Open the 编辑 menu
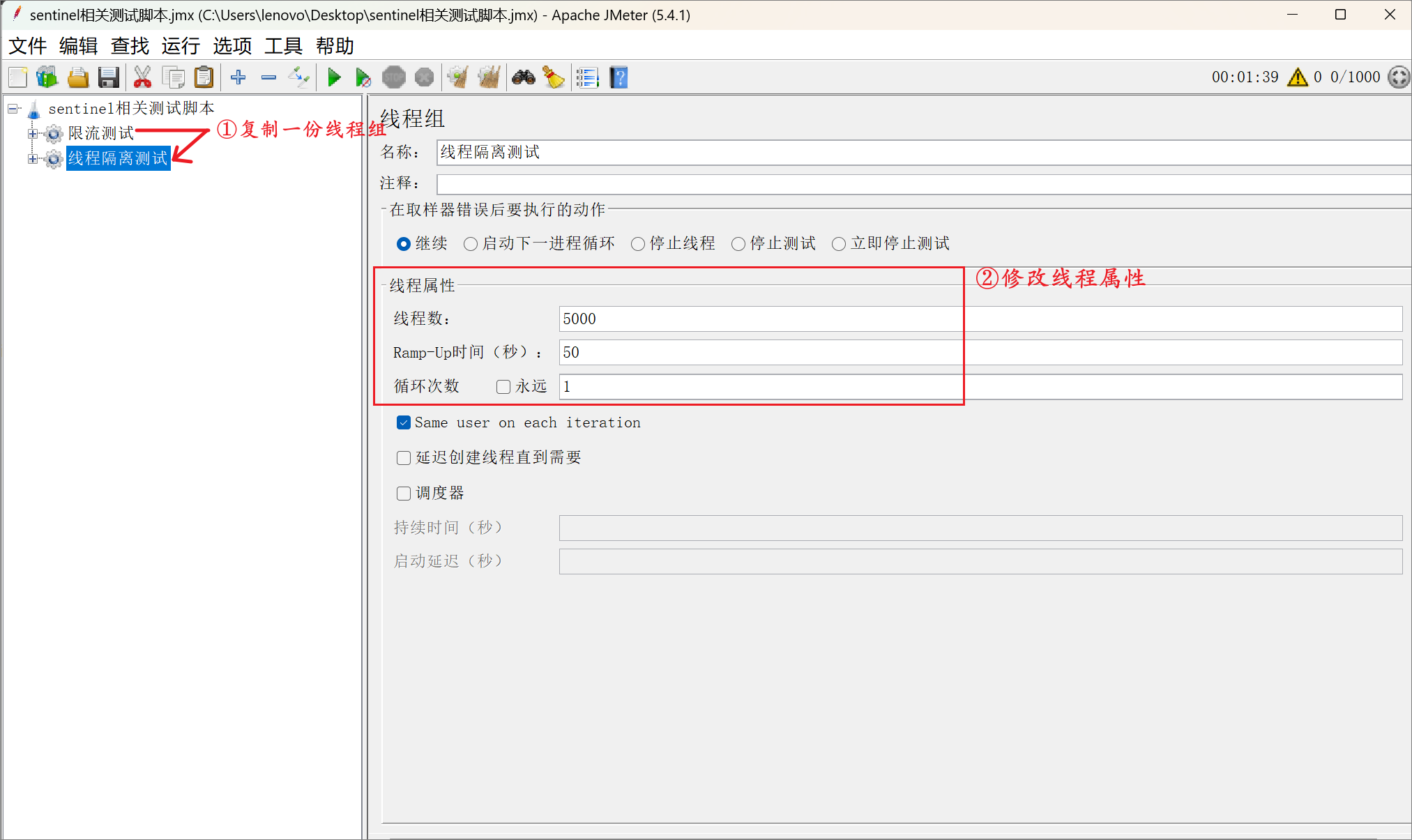Image resolution: width=1412 pixels, height=840 pixels. [x=78, y=46]
